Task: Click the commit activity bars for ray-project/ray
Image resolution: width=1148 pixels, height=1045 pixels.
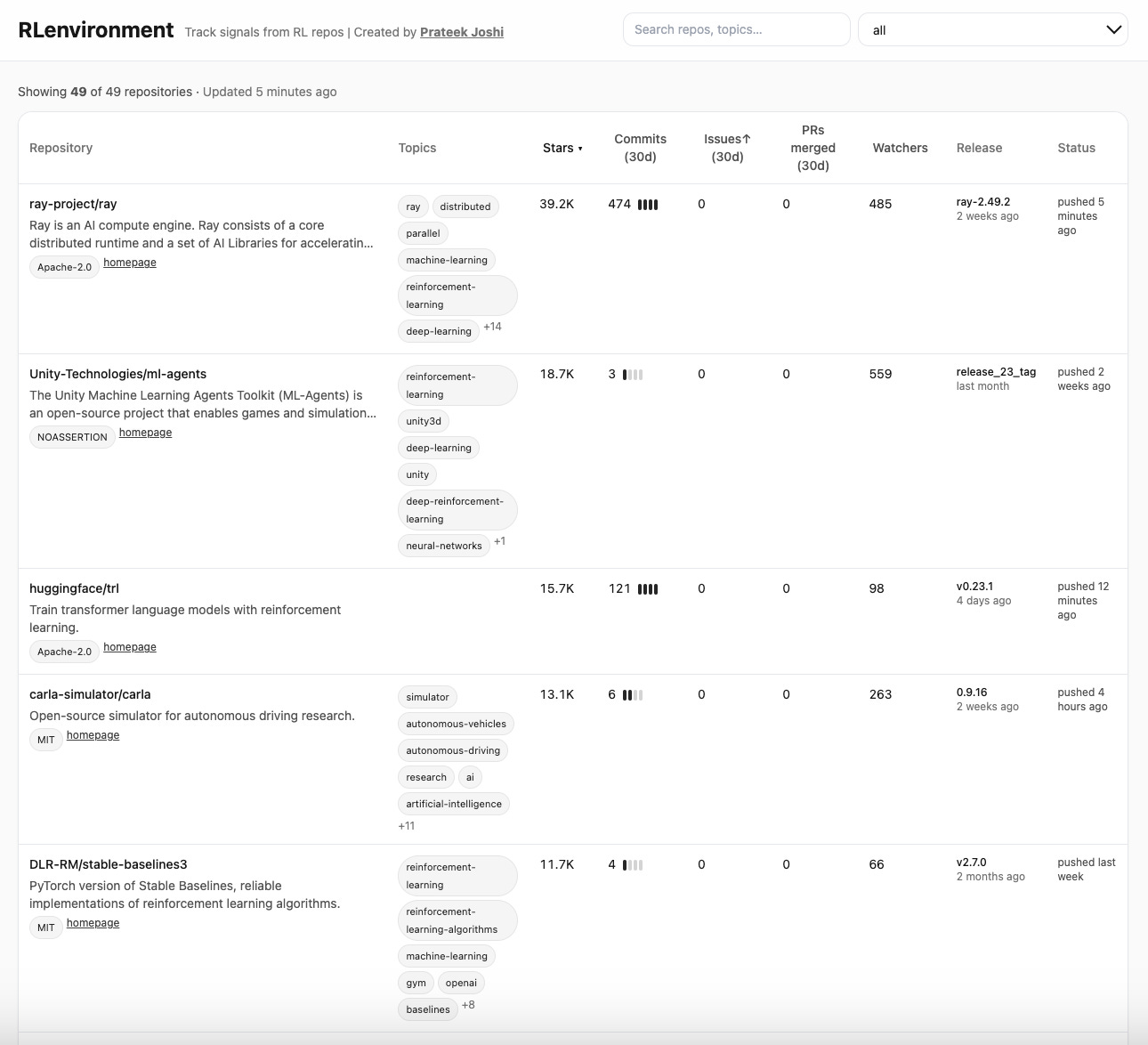Action: [x=648, y=205]
